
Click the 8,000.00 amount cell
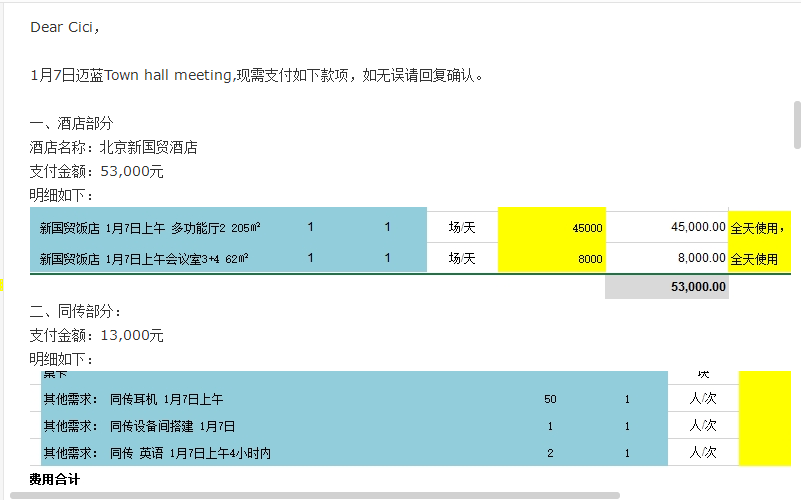coord(667,258)
